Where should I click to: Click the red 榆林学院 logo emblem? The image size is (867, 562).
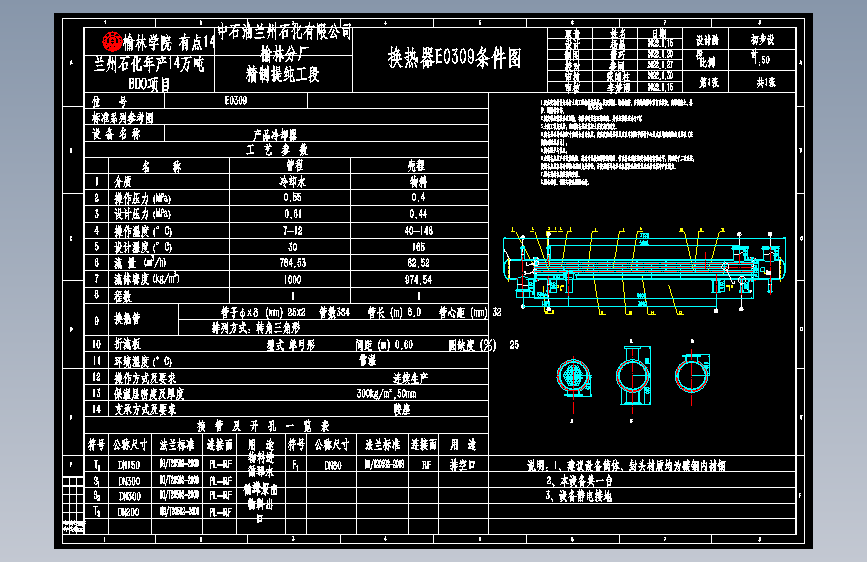pos(112,41)
